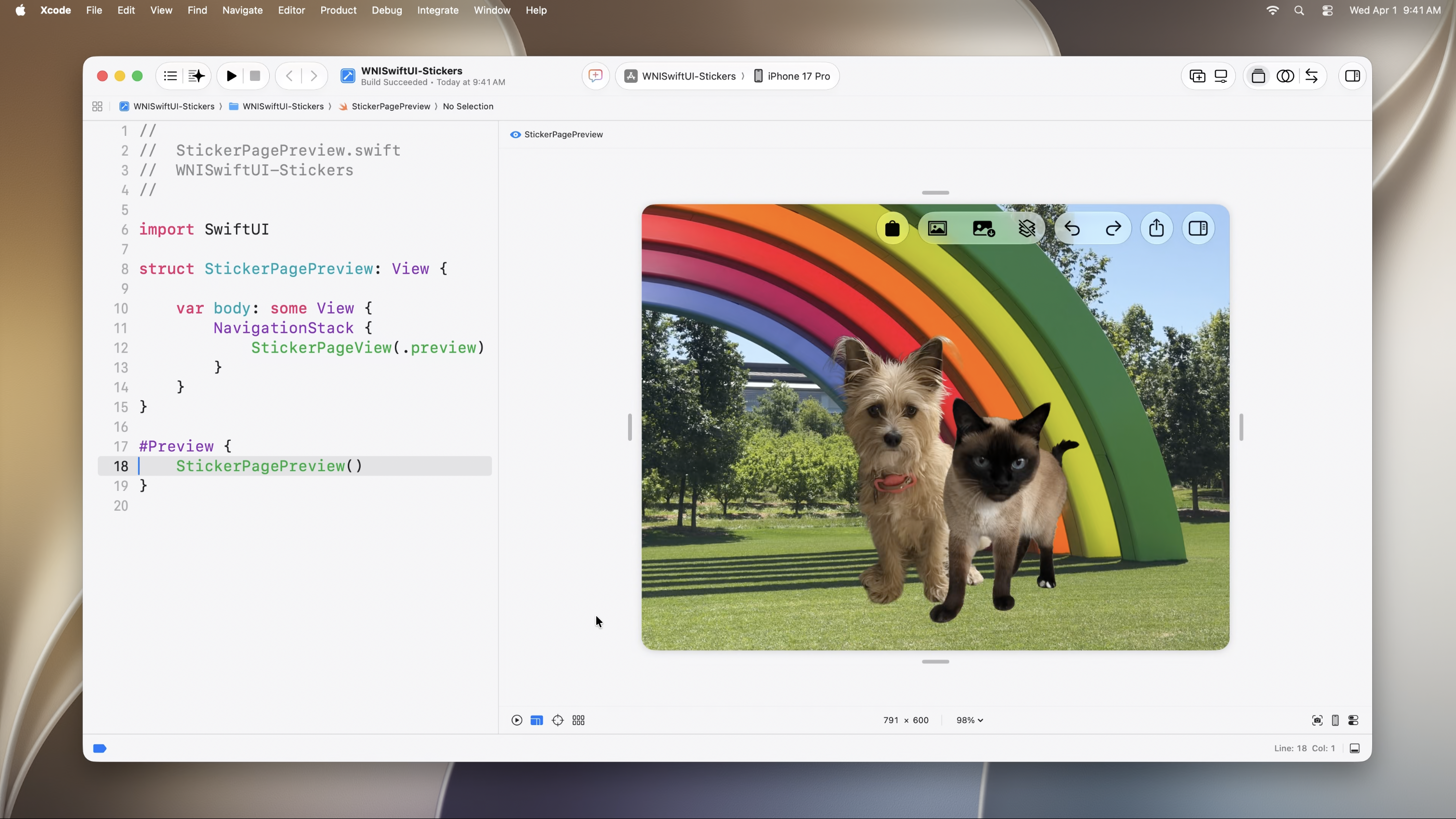Click the blue tag icon at bottom left
This screenshot has width=1456, height=819.
pos(100,748)
